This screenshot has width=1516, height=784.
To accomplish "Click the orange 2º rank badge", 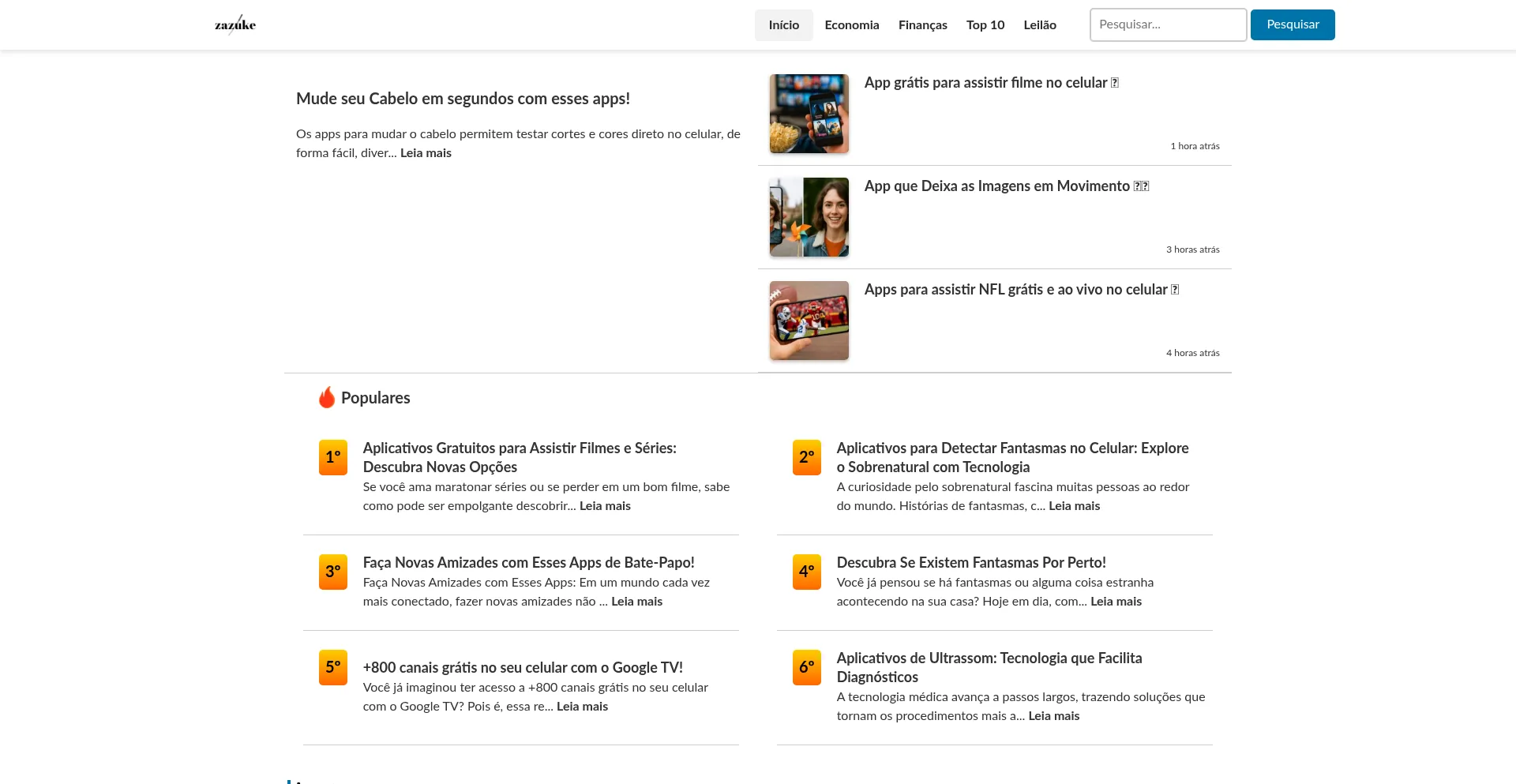I will tap(806, 457).
